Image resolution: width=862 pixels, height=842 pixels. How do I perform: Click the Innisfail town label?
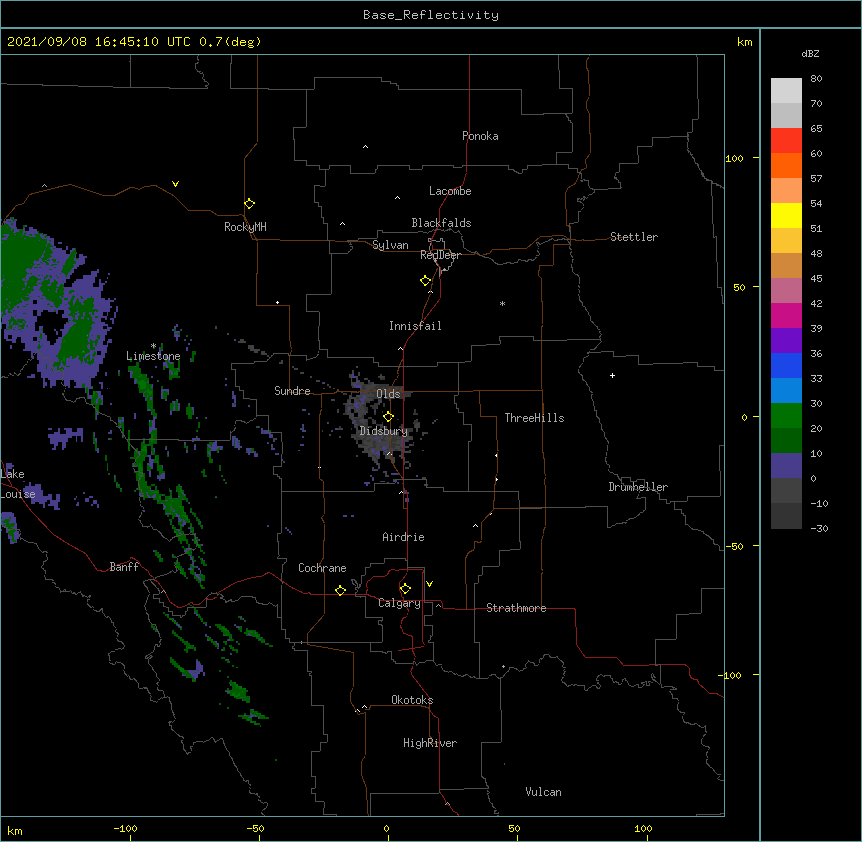(x=415, y=326)
